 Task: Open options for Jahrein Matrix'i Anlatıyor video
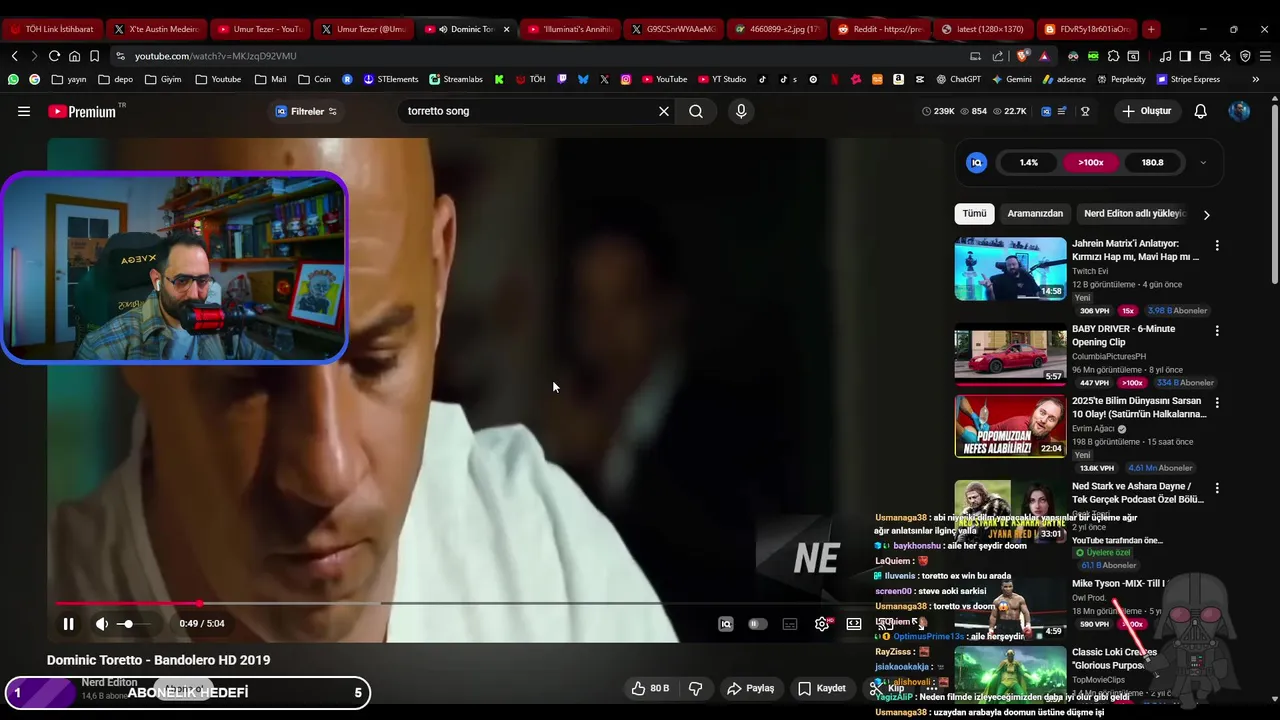[1217, 245]
